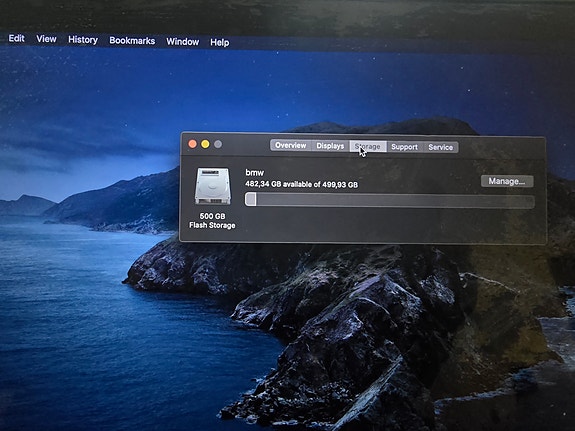Viewport: 575px width, 431px height.
Task: Open the Displays tab
Action: tap(330, 146)
